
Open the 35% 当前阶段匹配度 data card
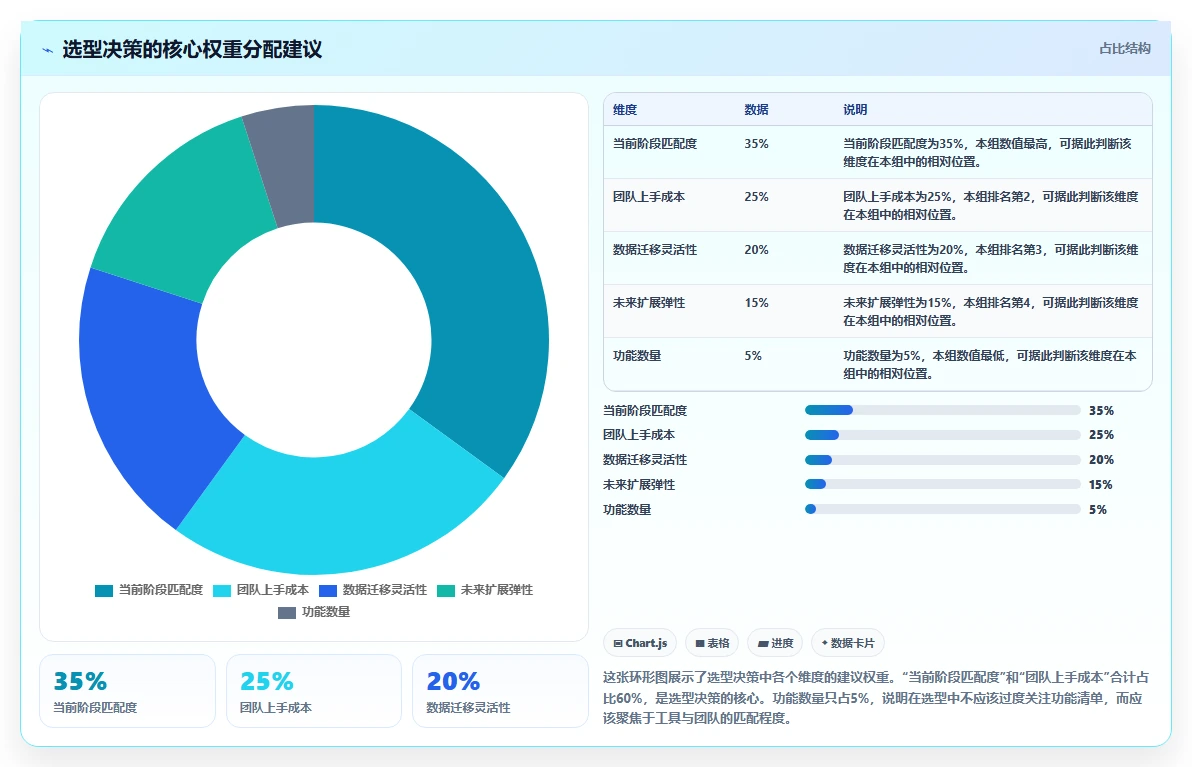127,691
